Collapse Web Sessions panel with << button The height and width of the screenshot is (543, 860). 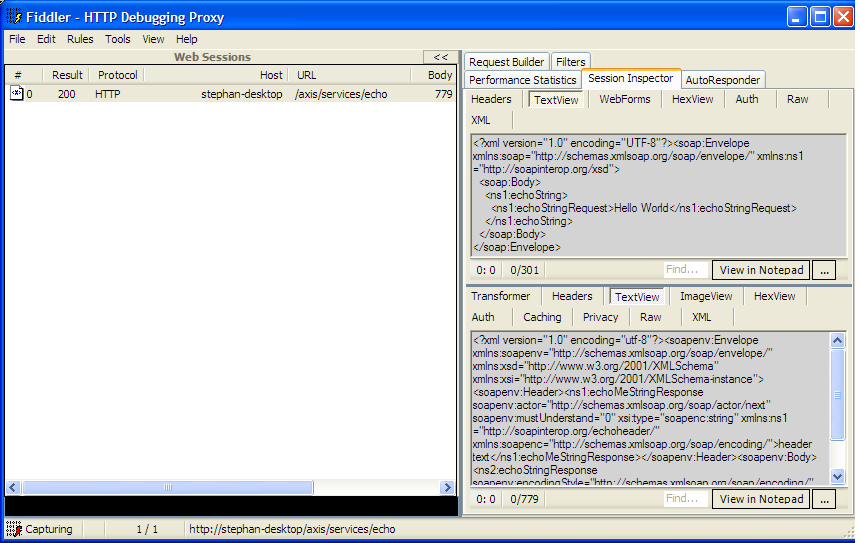[x=440, y=57]
